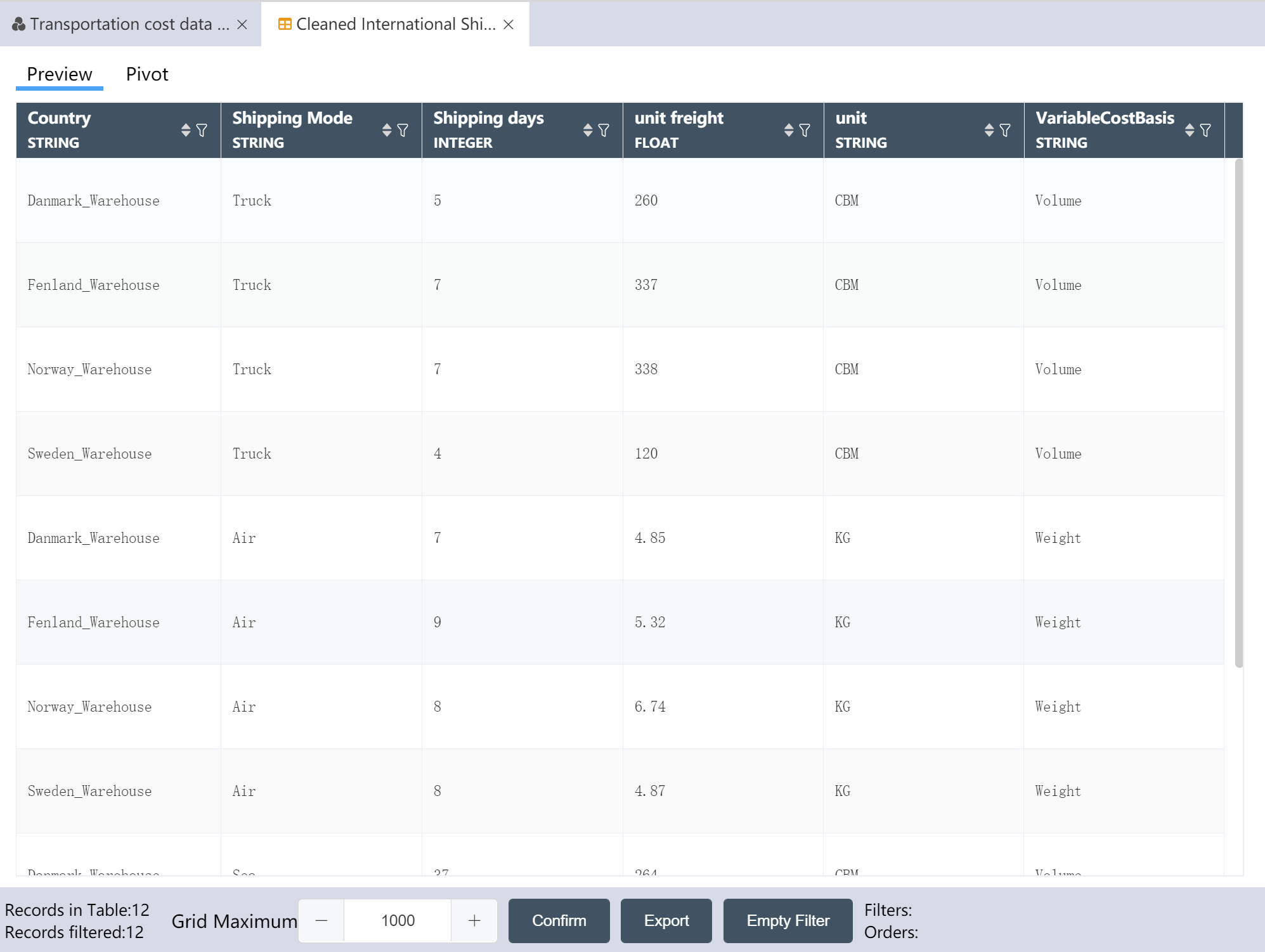
Task: Open the Preview tab
Action: click(x=60, y=74)
